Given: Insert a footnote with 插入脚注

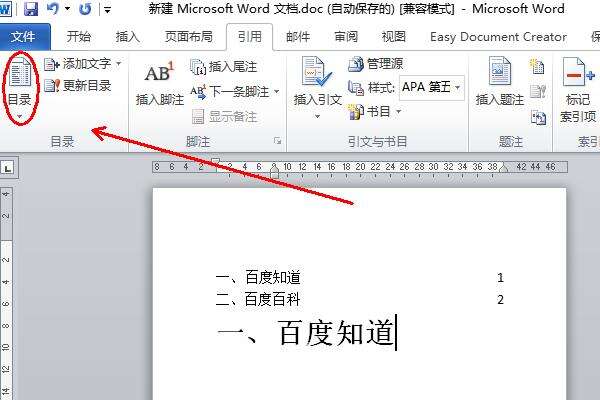Looking at the screenshot, I should [160, 83].
